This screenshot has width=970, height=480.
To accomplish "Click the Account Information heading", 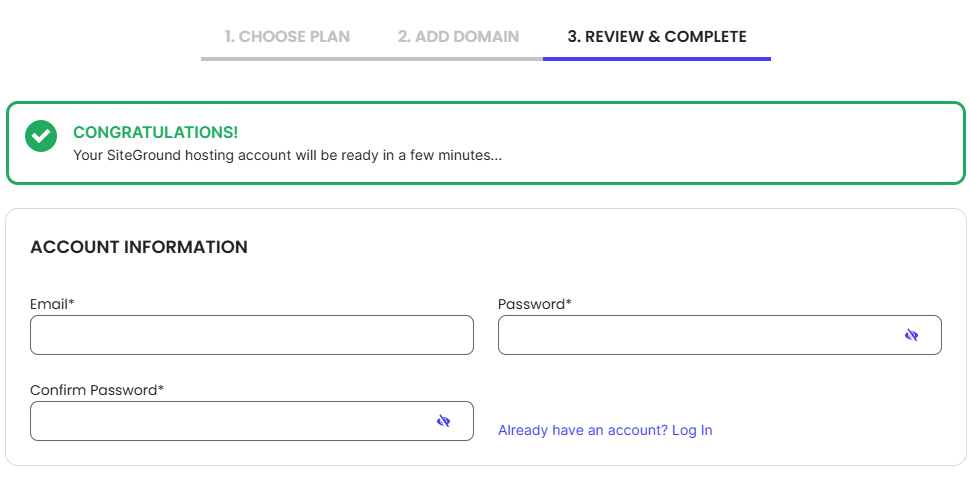I will pos(139,247).
